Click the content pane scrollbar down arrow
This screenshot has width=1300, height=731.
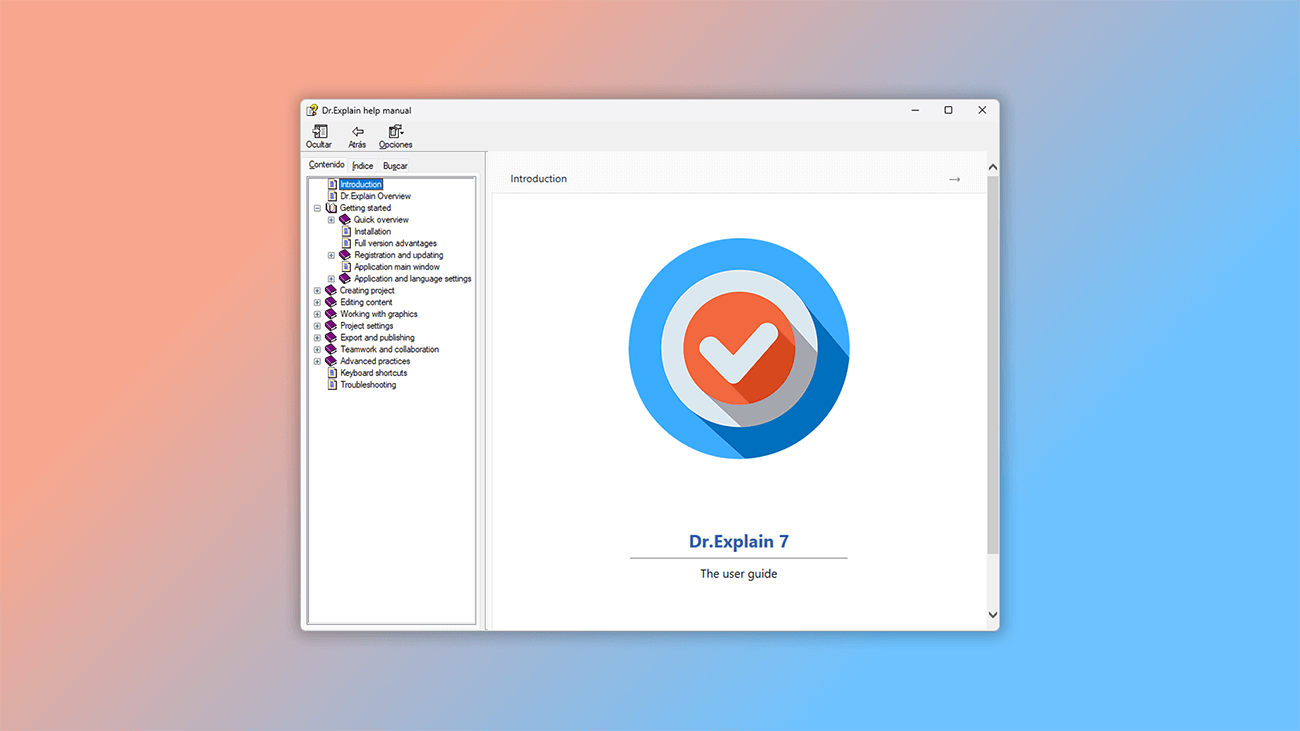993,615
